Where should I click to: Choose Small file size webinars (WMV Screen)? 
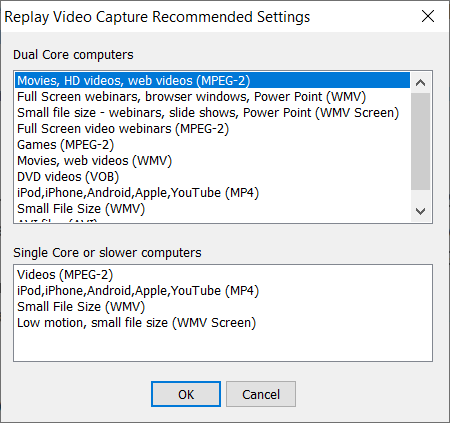pyautogui.click(x=212, y=113)
